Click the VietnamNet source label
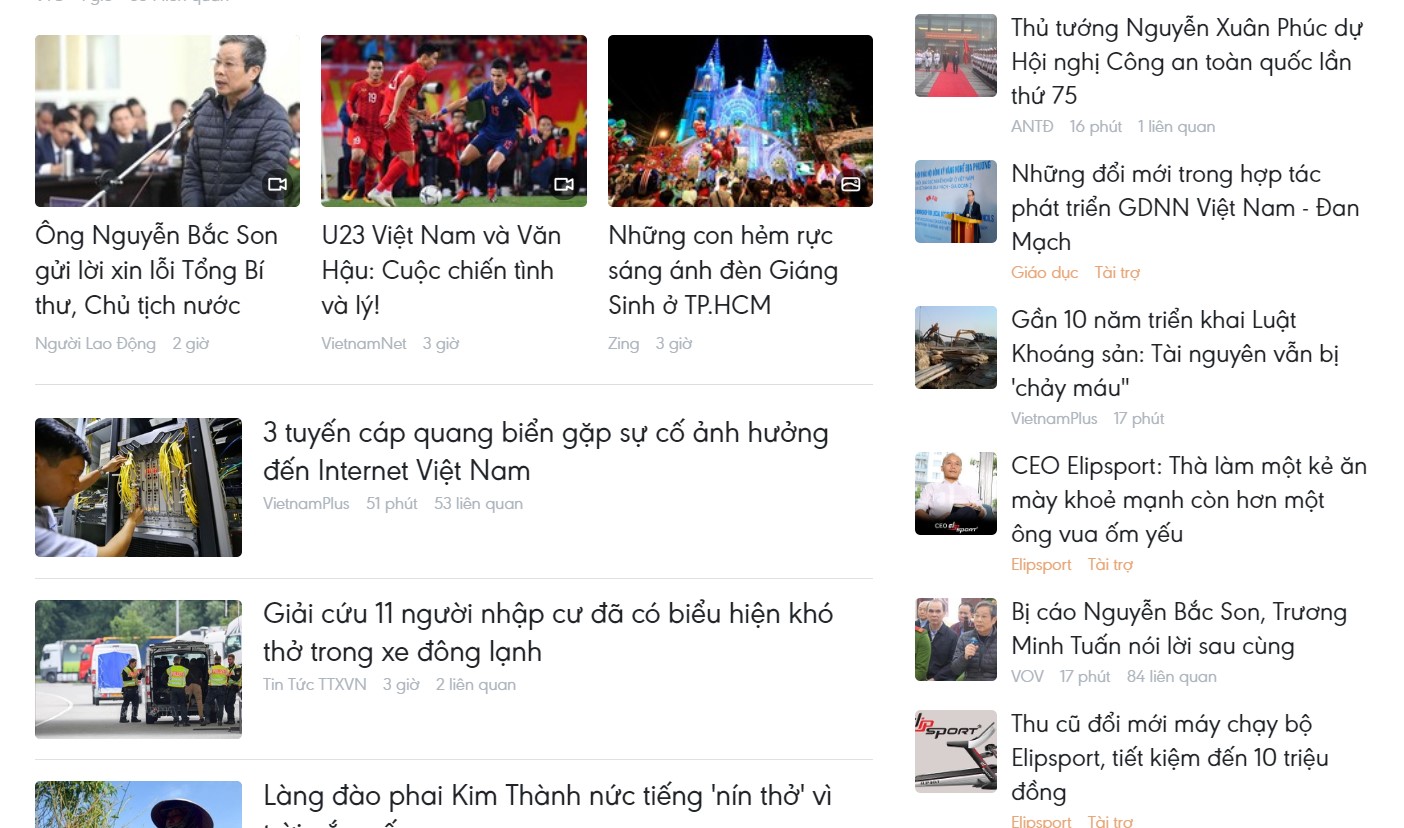This screenshot has height=828, width=1404. coord(364,343)
